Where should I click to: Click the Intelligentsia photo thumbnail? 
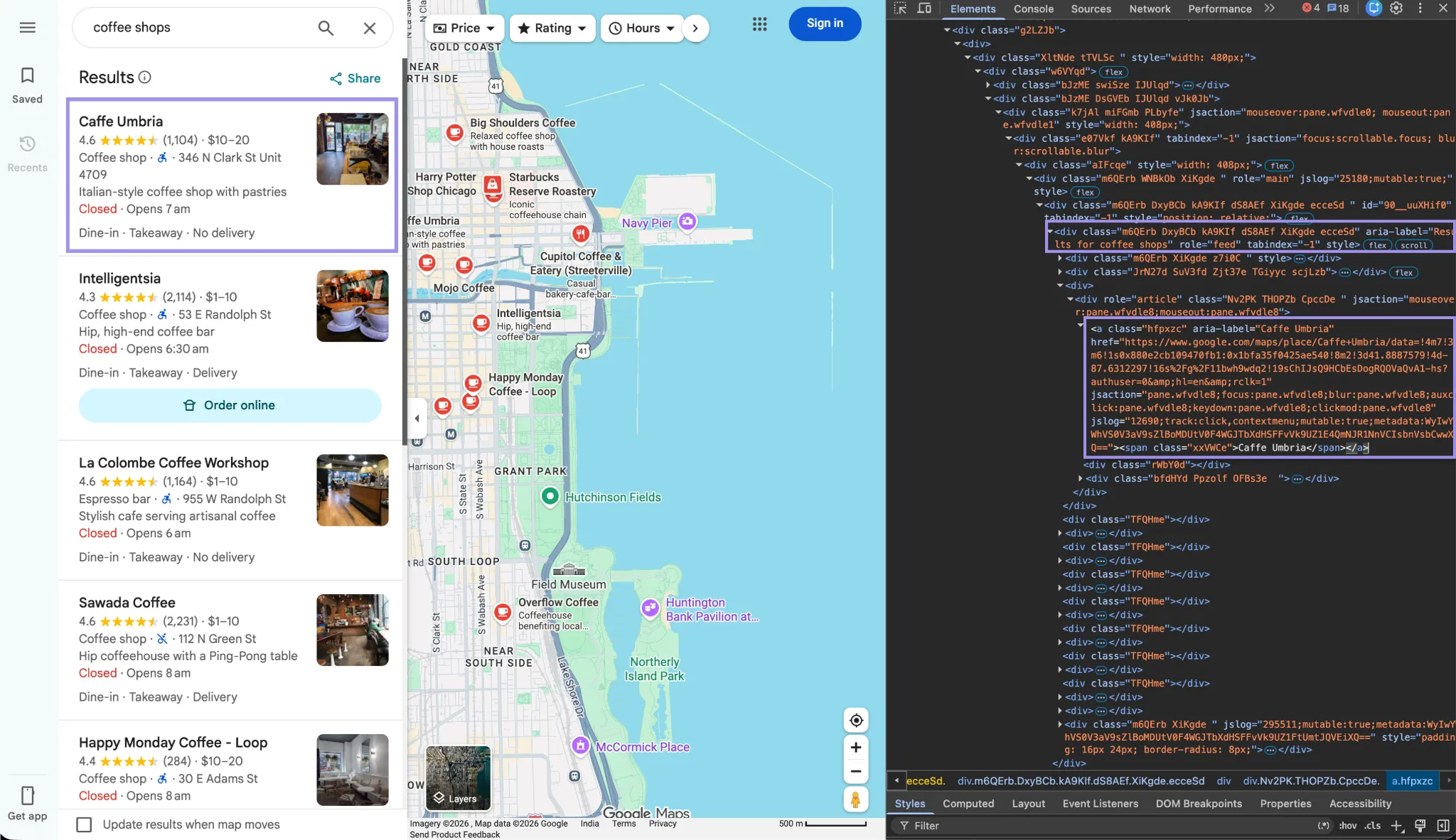pos(353,306)
